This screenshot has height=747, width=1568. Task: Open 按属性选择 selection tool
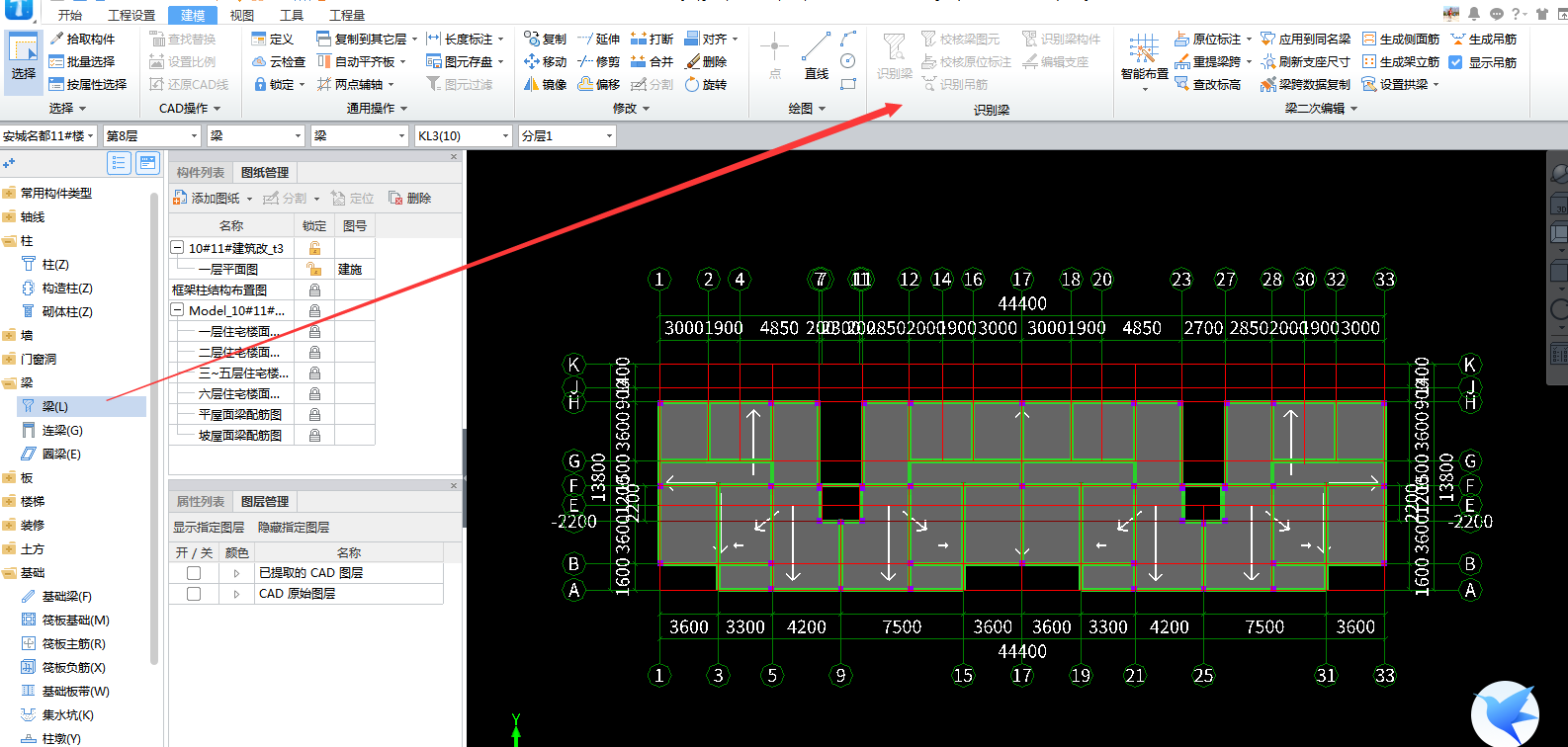(x=88, y=84)
